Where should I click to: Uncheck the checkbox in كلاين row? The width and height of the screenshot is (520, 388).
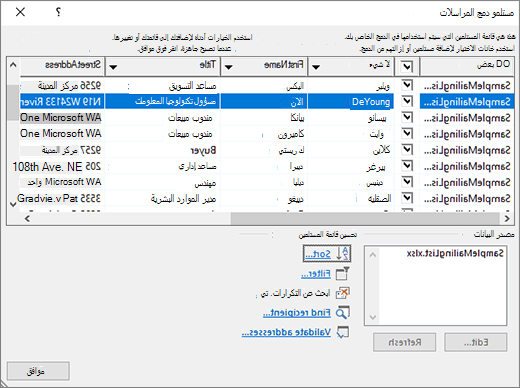point(407,149)
